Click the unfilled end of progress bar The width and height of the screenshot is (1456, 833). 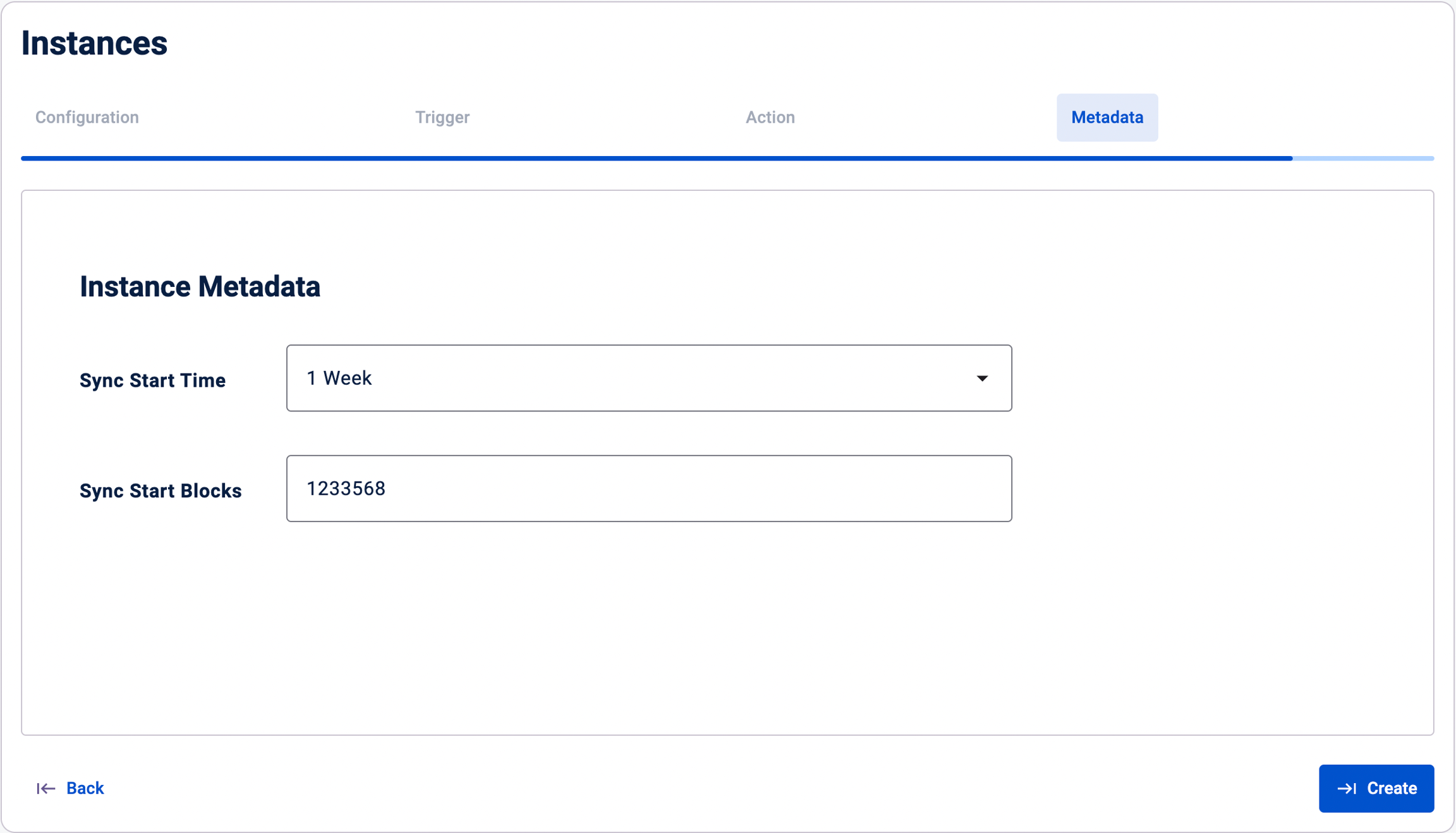[1365, 158]
